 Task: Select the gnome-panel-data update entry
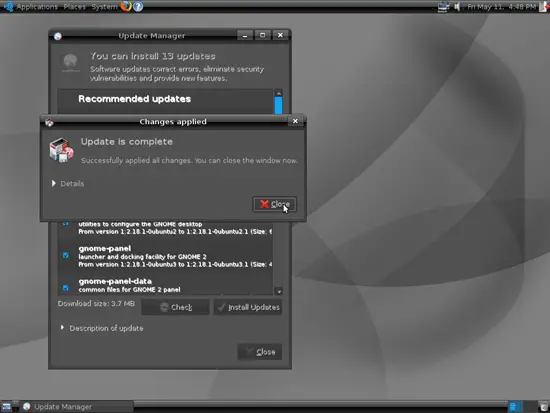166,285
